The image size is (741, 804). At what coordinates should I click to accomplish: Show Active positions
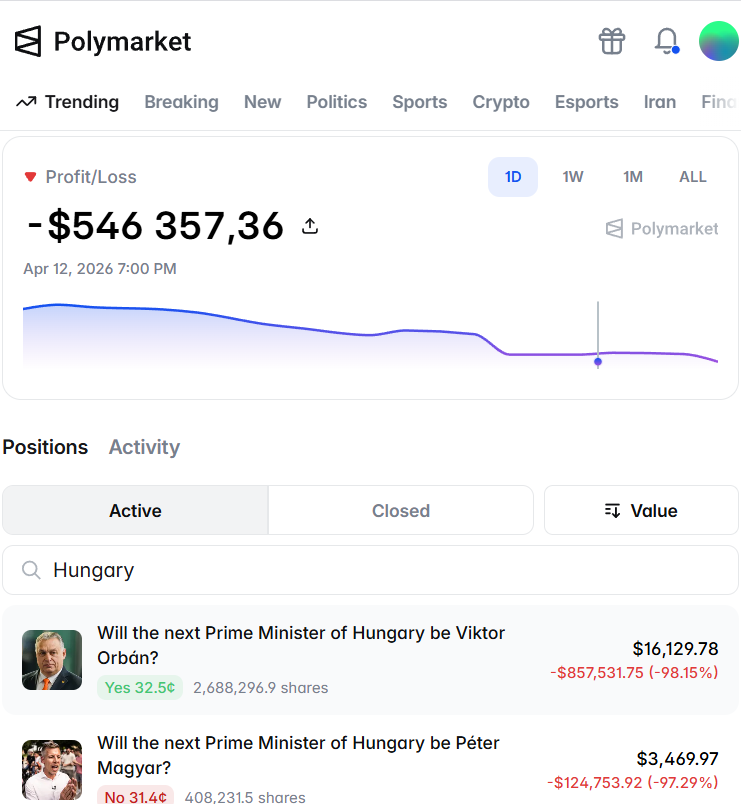tap(135, 510)
